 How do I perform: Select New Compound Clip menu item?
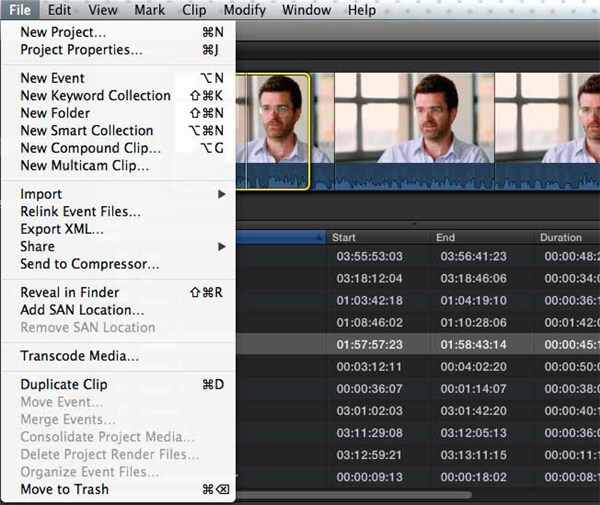87,148
